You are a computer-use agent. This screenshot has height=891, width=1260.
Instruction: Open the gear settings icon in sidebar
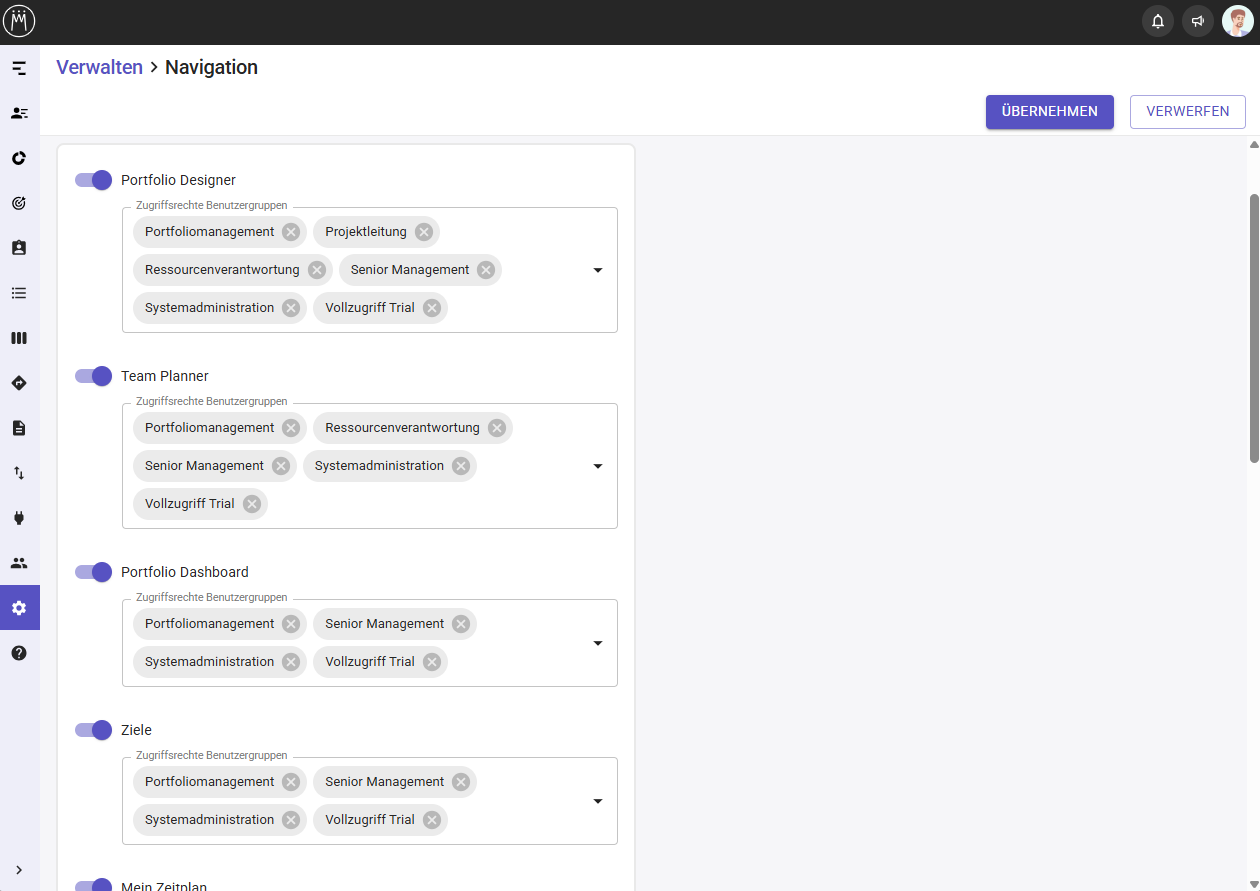pos(19,608)
